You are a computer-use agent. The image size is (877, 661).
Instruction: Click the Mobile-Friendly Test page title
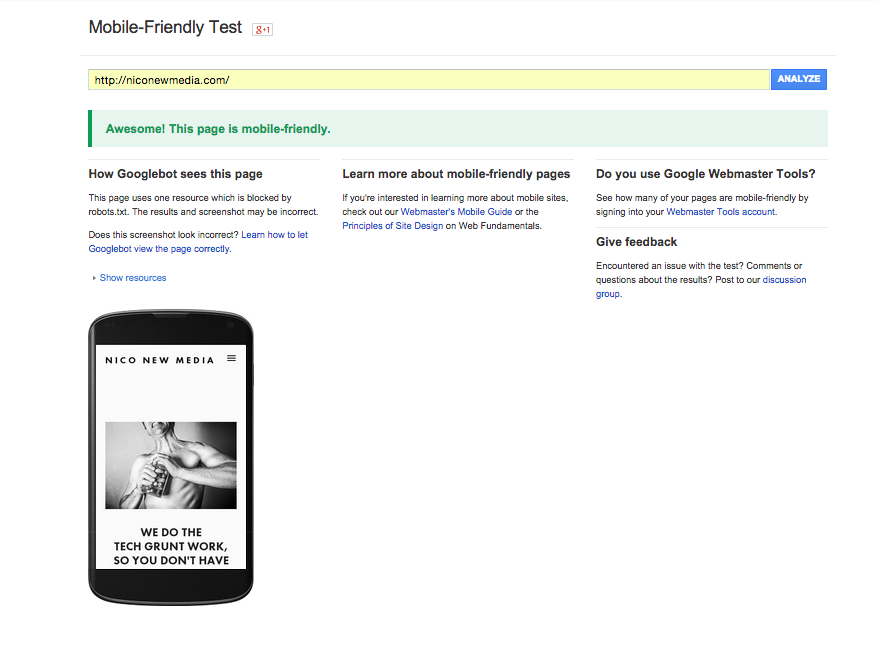(x=166, y=27)
